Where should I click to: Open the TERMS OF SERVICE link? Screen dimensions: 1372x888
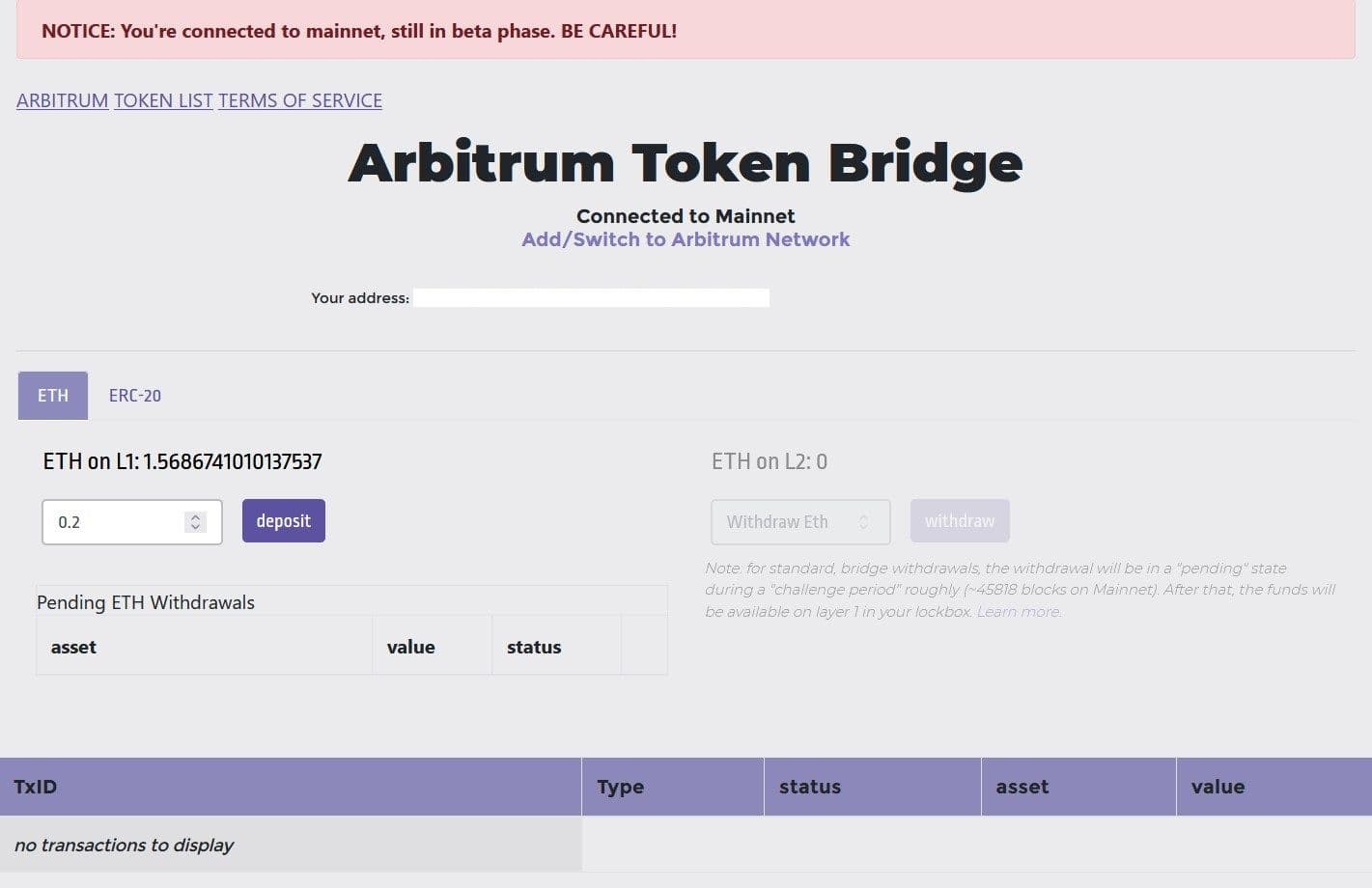pyautogui.click(x=300, y=100)
